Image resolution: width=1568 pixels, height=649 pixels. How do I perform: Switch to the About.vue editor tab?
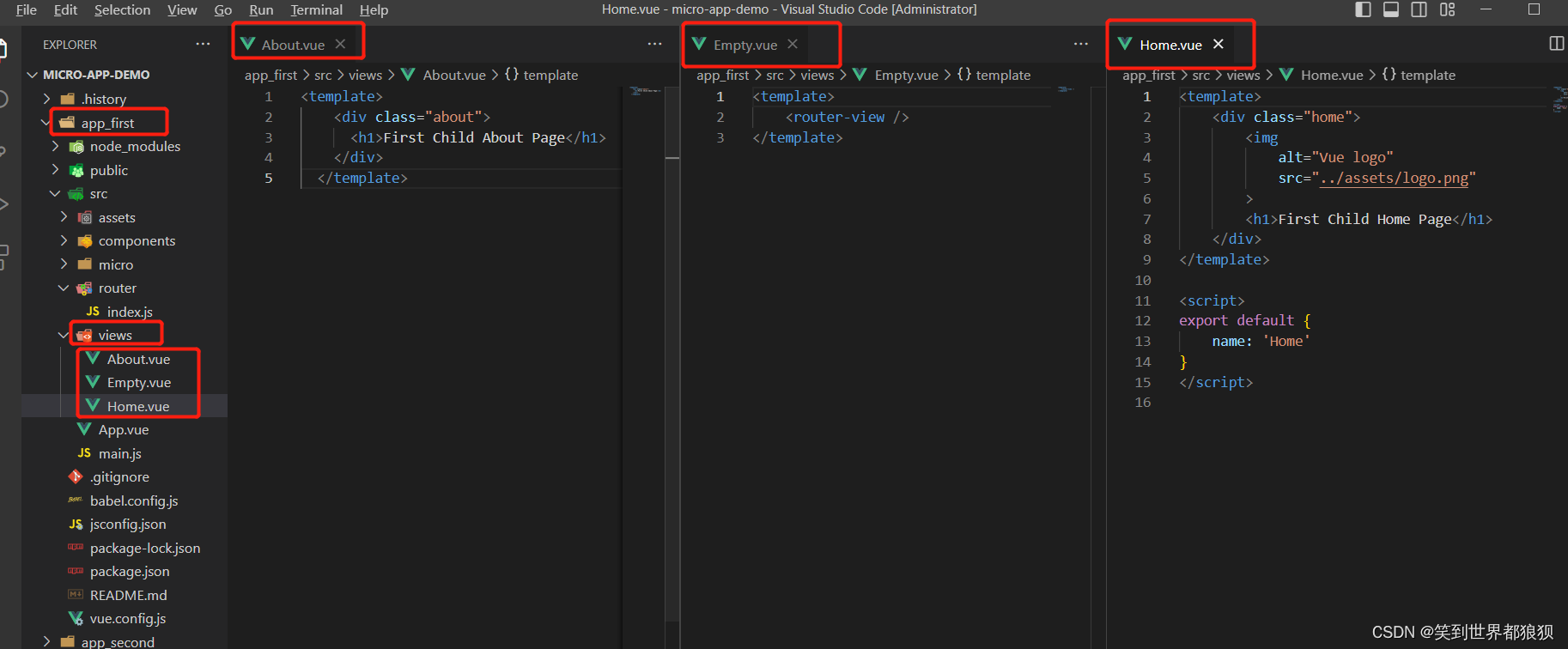294,45
